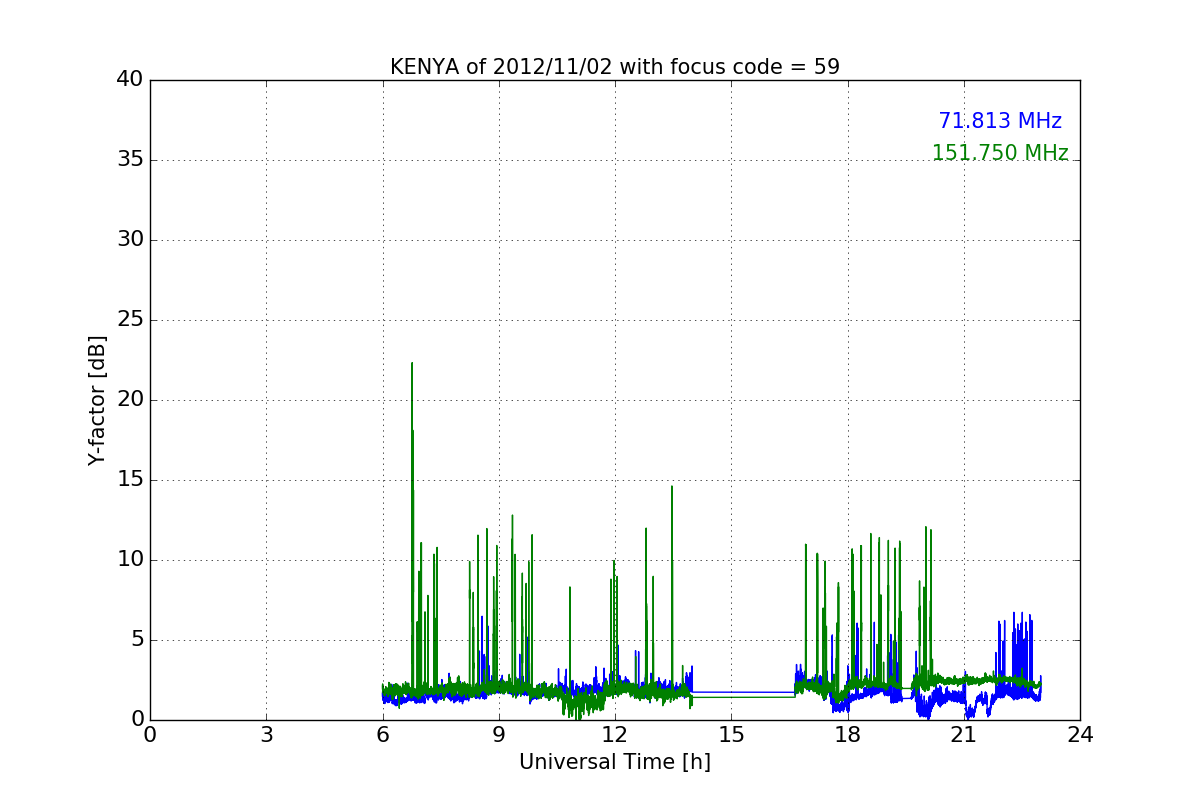Click the y-axis tick label 40
Image resolution: width=1200 pixels, height=800 pixels.
(130, 80)
